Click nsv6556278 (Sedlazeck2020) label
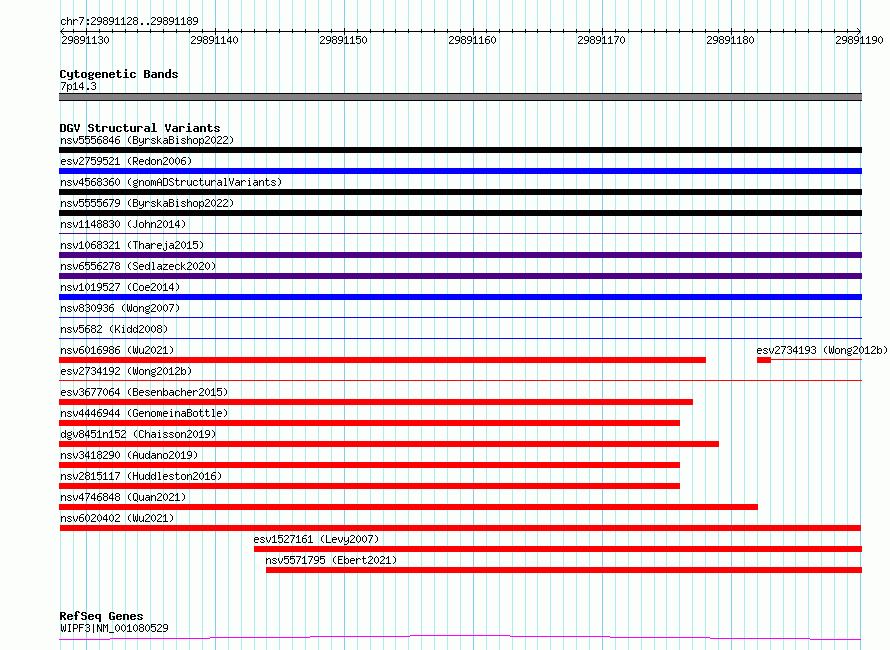The width and height of the screenshot is (890, 650). [138, 266]
